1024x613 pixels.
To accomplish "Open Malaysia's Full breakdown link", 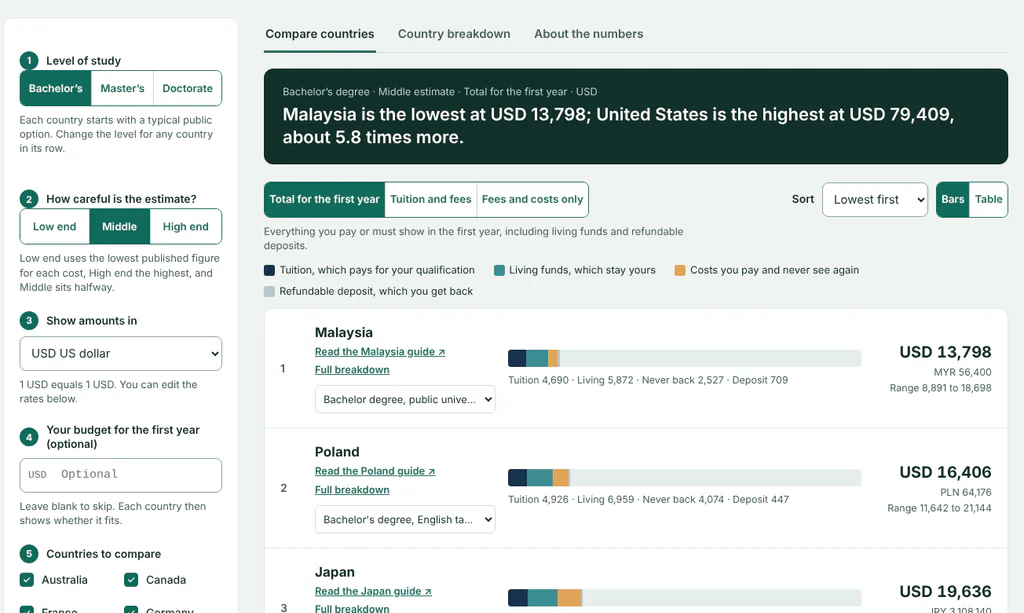I will click(x=352, y=369).
